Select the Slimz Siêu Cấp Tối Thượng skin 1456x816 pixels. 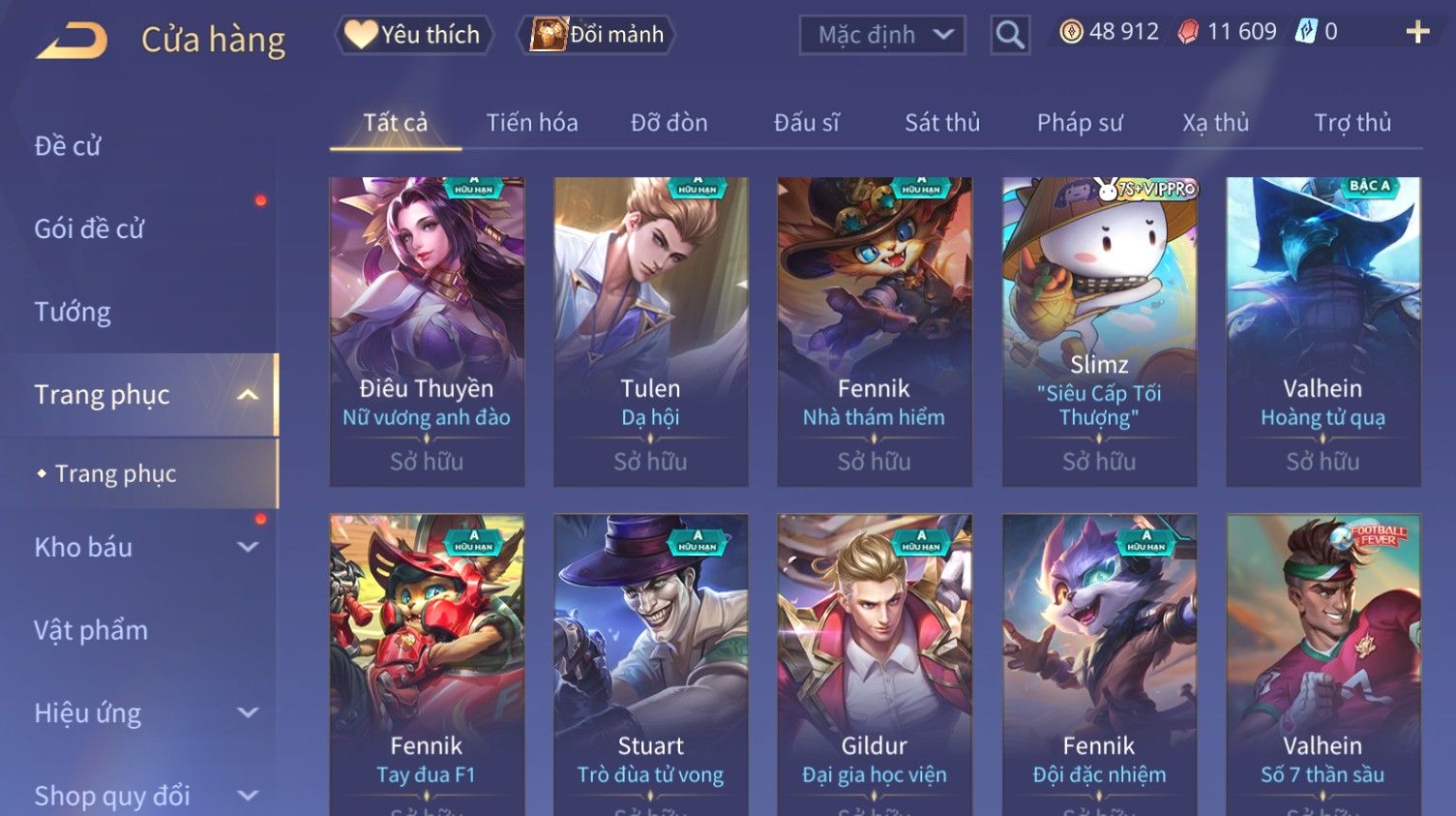click(x=1099, y=331)
